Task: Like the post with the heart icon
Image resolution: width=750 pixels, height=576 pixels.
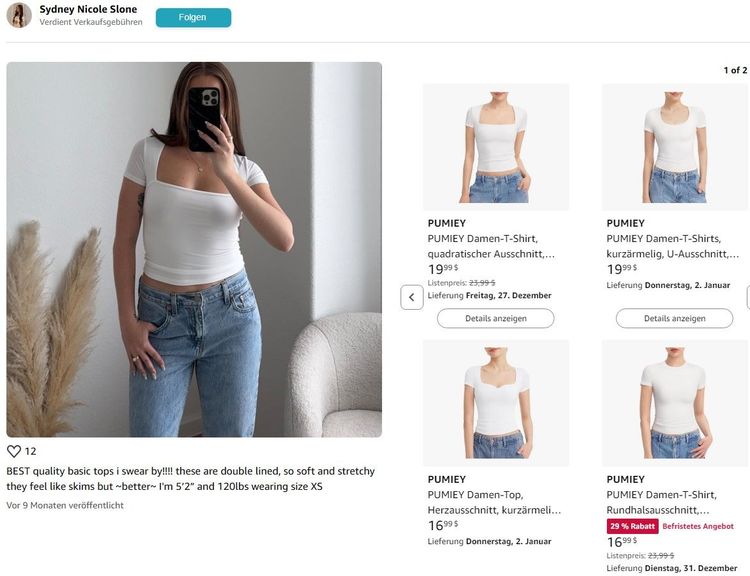Action: [14, 451]
